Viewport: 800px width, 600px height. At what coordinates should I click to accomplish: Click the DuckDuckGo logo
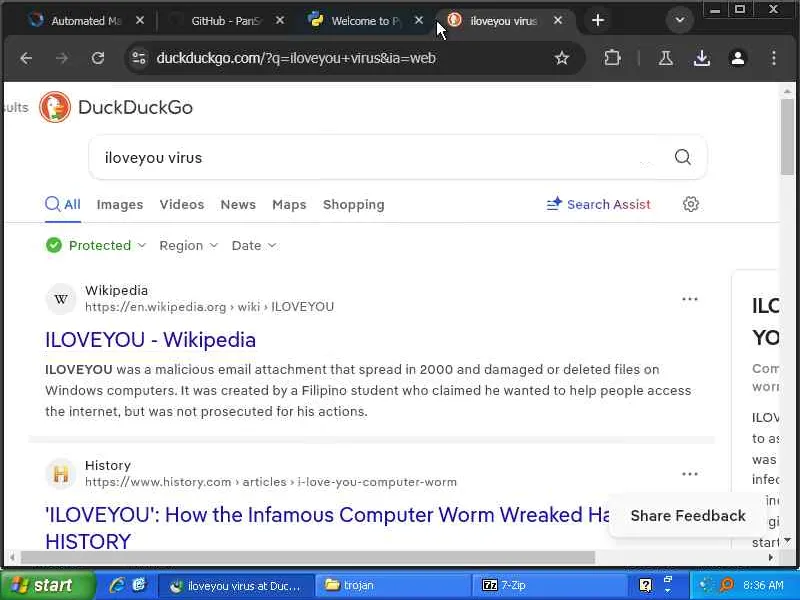pyautogui.click(x=116, y=107)
